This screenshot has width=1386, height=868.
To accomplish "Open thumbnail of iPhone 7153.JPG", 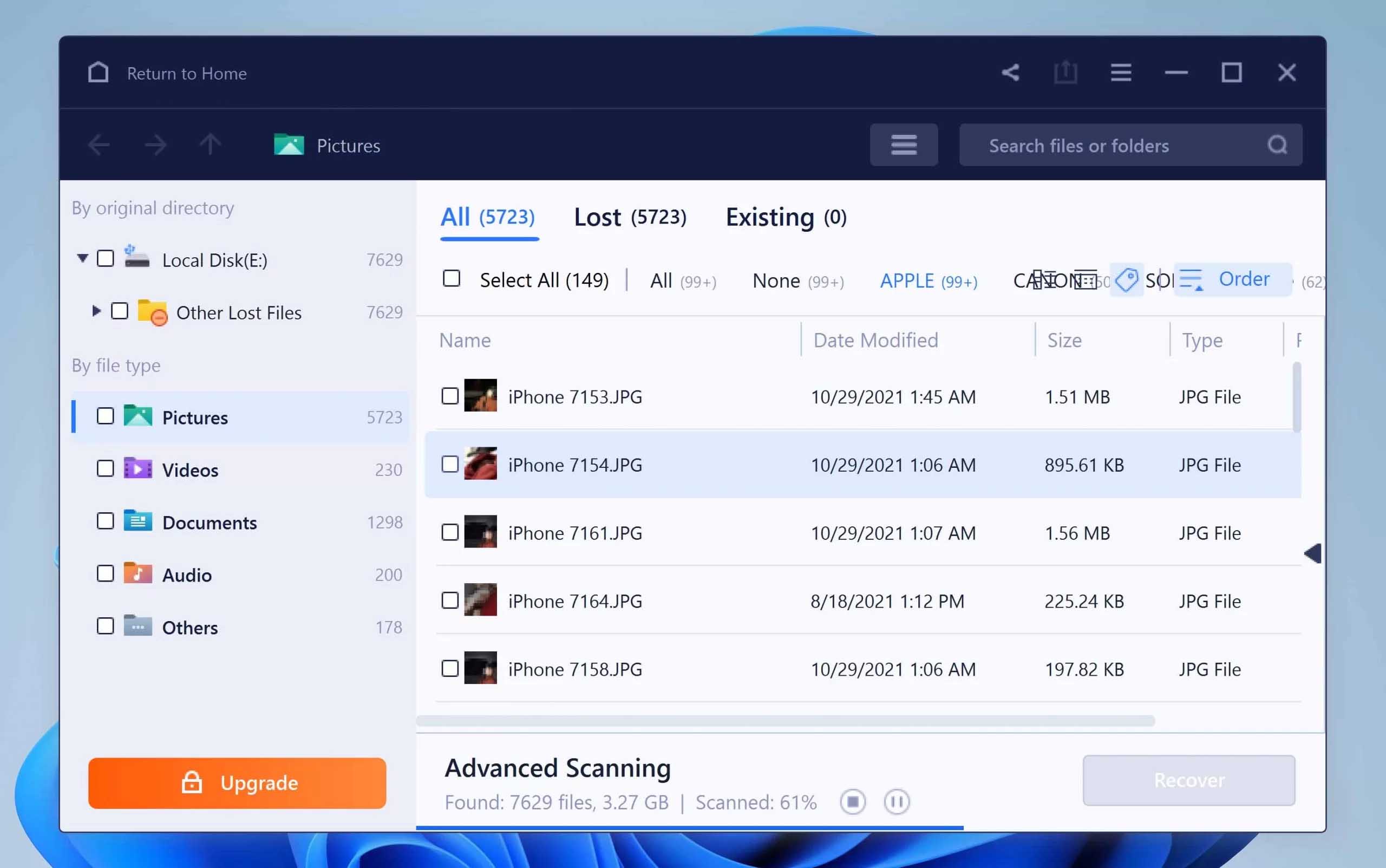I will 480,395.
